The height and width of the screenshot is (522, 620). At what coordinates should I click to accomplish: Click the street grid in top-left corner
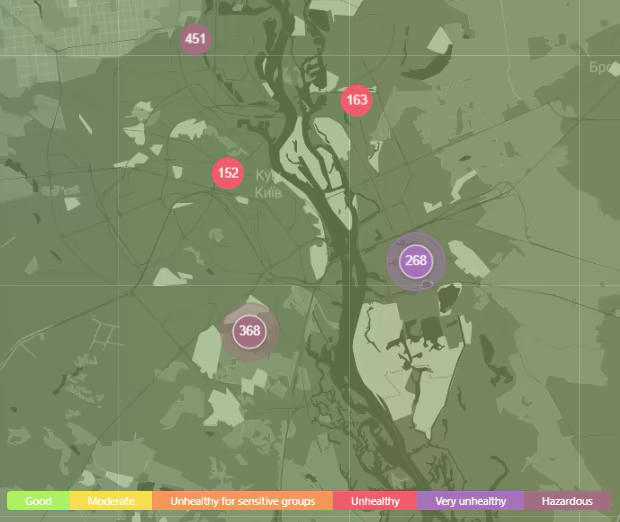click(40, 30)
